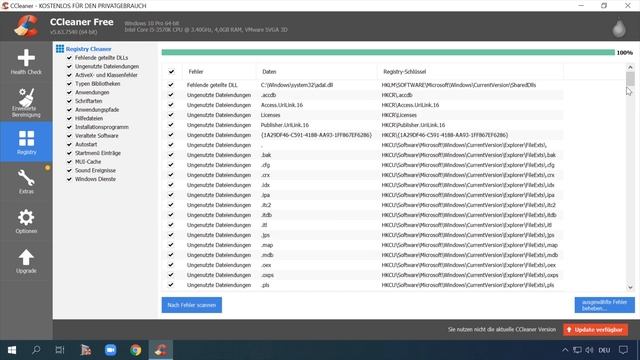
Task: Click the results scrollbar up arrow
Action: tap(630, 67)
